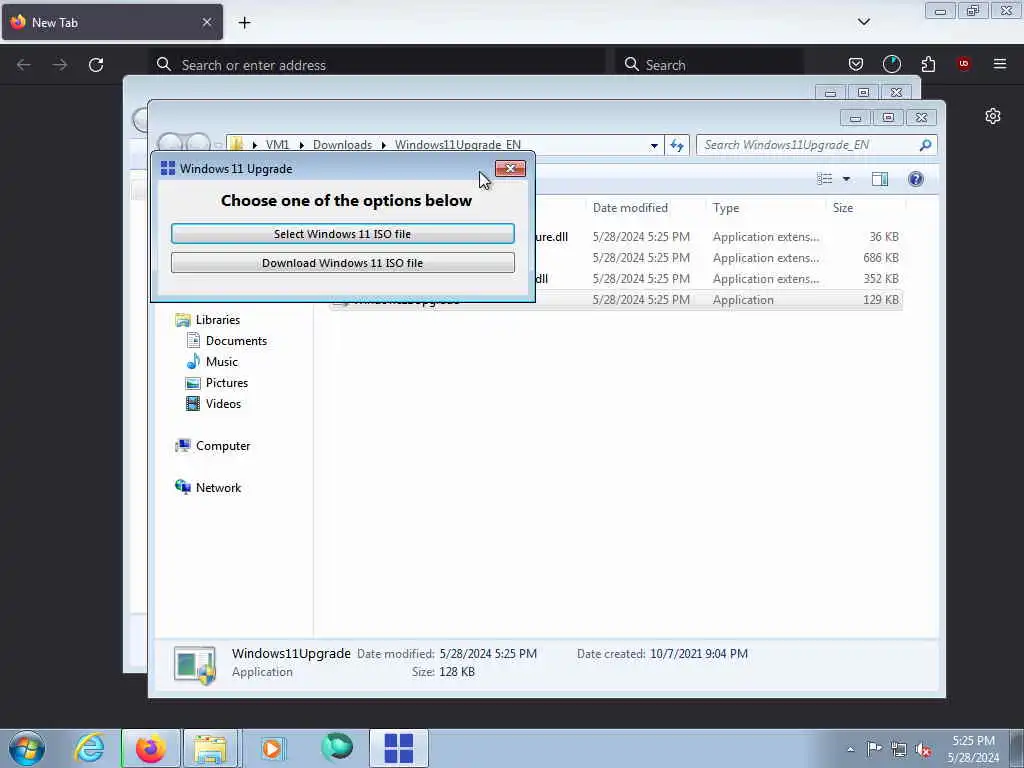Switch to the New Tab tab
The image size is (1024, 768).
pos(112,22)
